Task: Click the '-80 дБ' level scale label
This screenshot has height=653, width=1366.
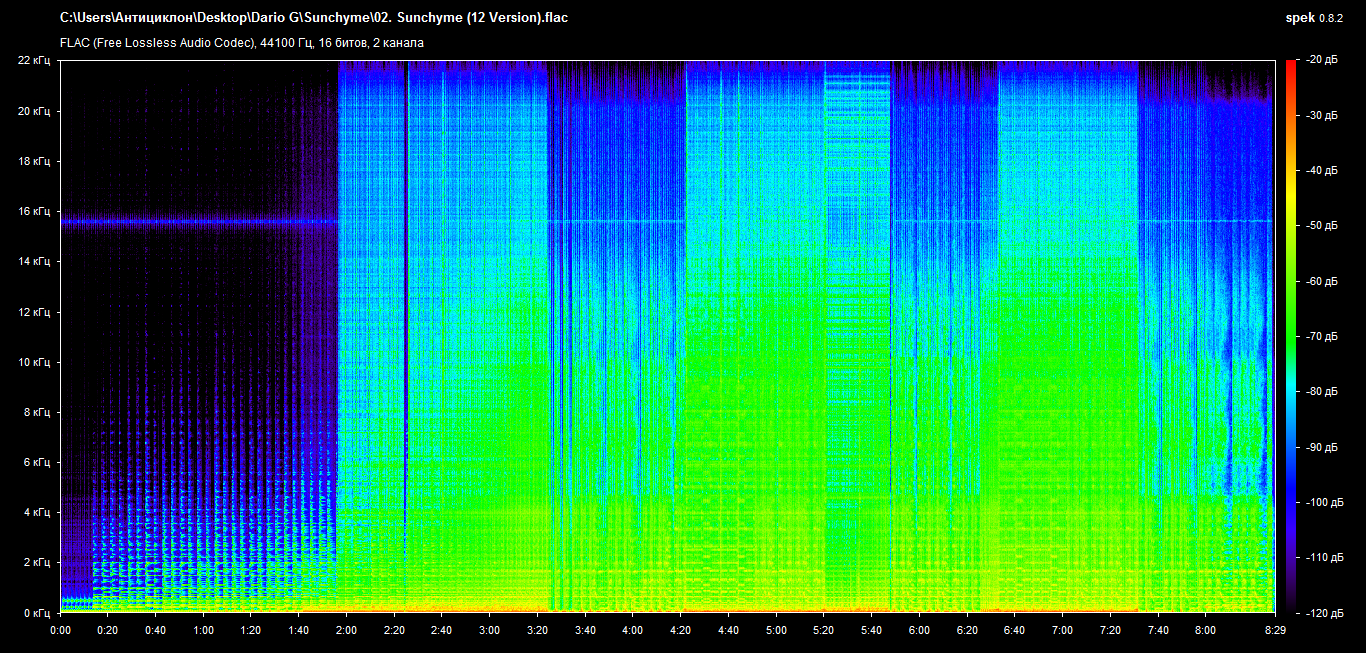Action: pos(1320,391)
